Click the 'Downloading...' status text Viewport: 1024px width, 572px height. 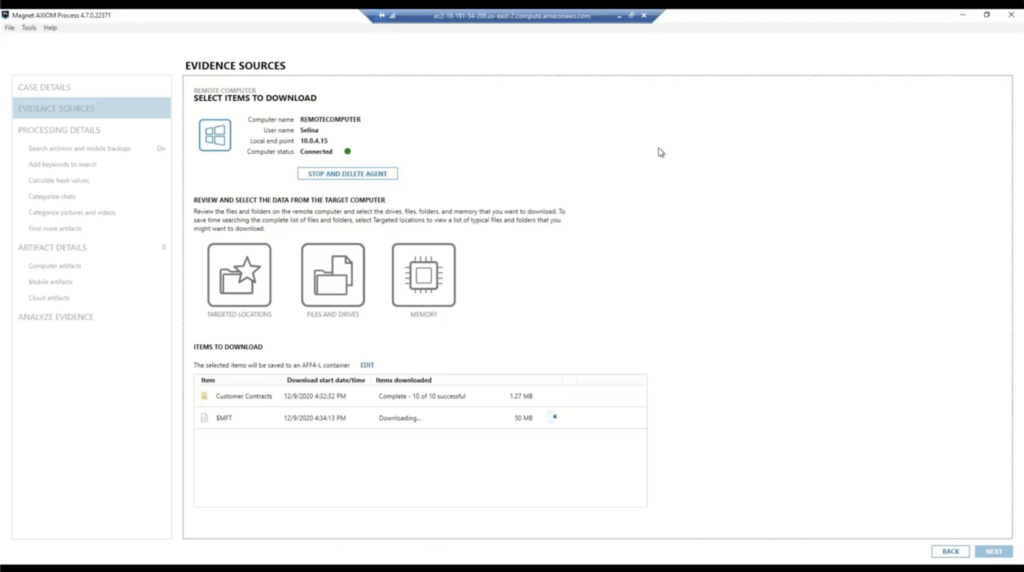[x=400, y=418]
